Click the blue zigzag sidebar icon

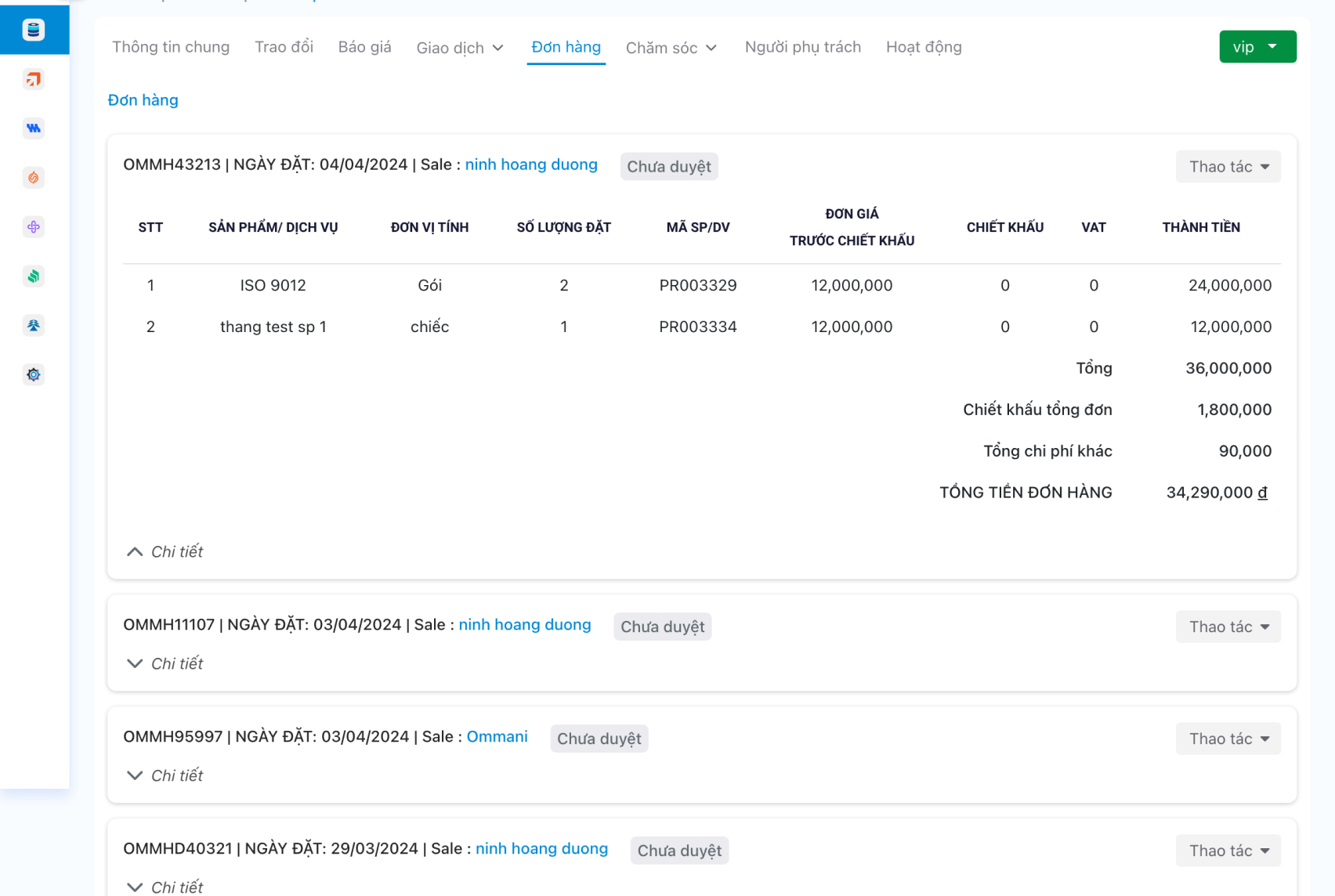pos(33,128)
